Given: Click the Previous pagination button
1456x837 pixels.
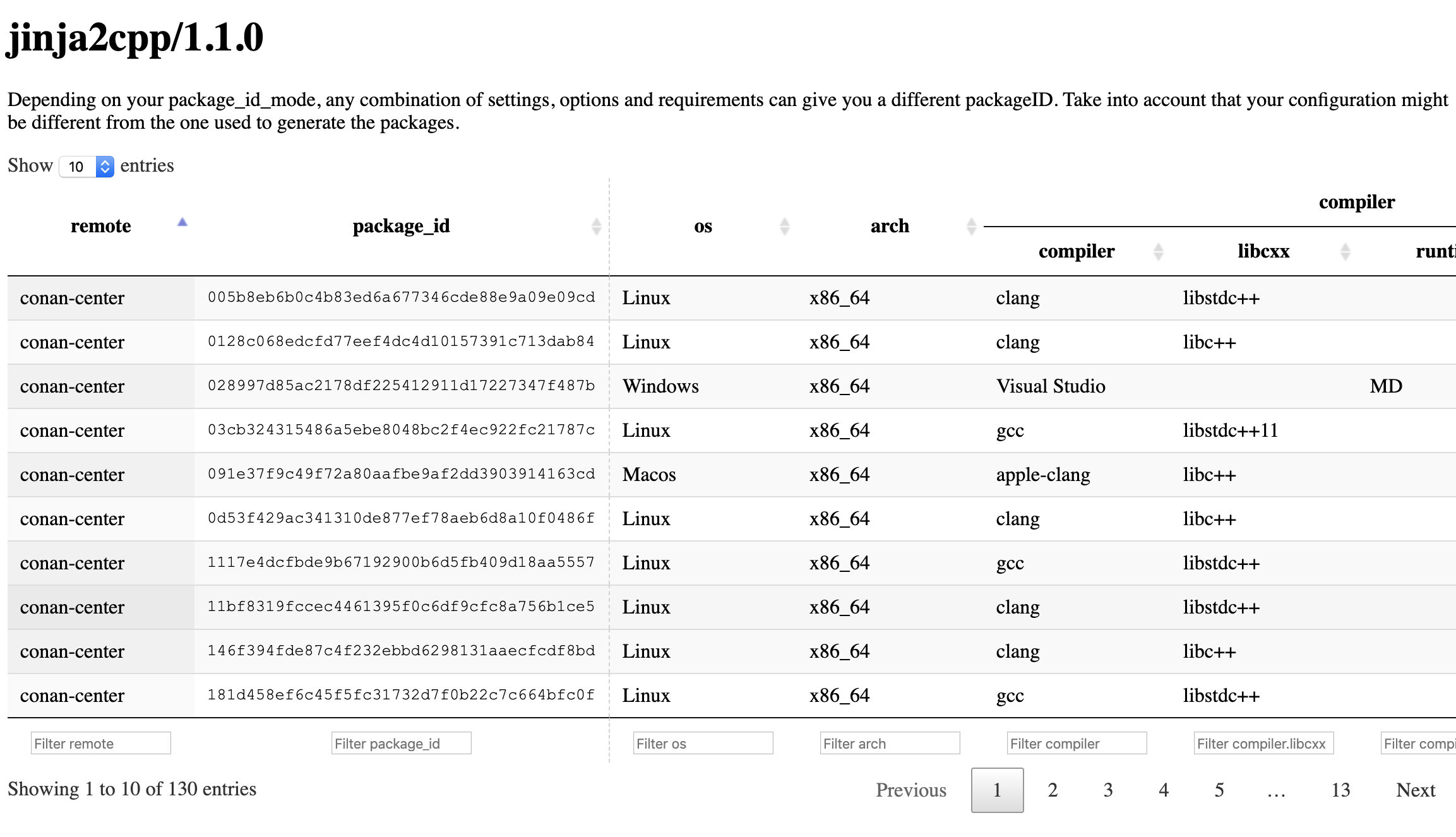Looking at the screenshot, I should (910, 790).
